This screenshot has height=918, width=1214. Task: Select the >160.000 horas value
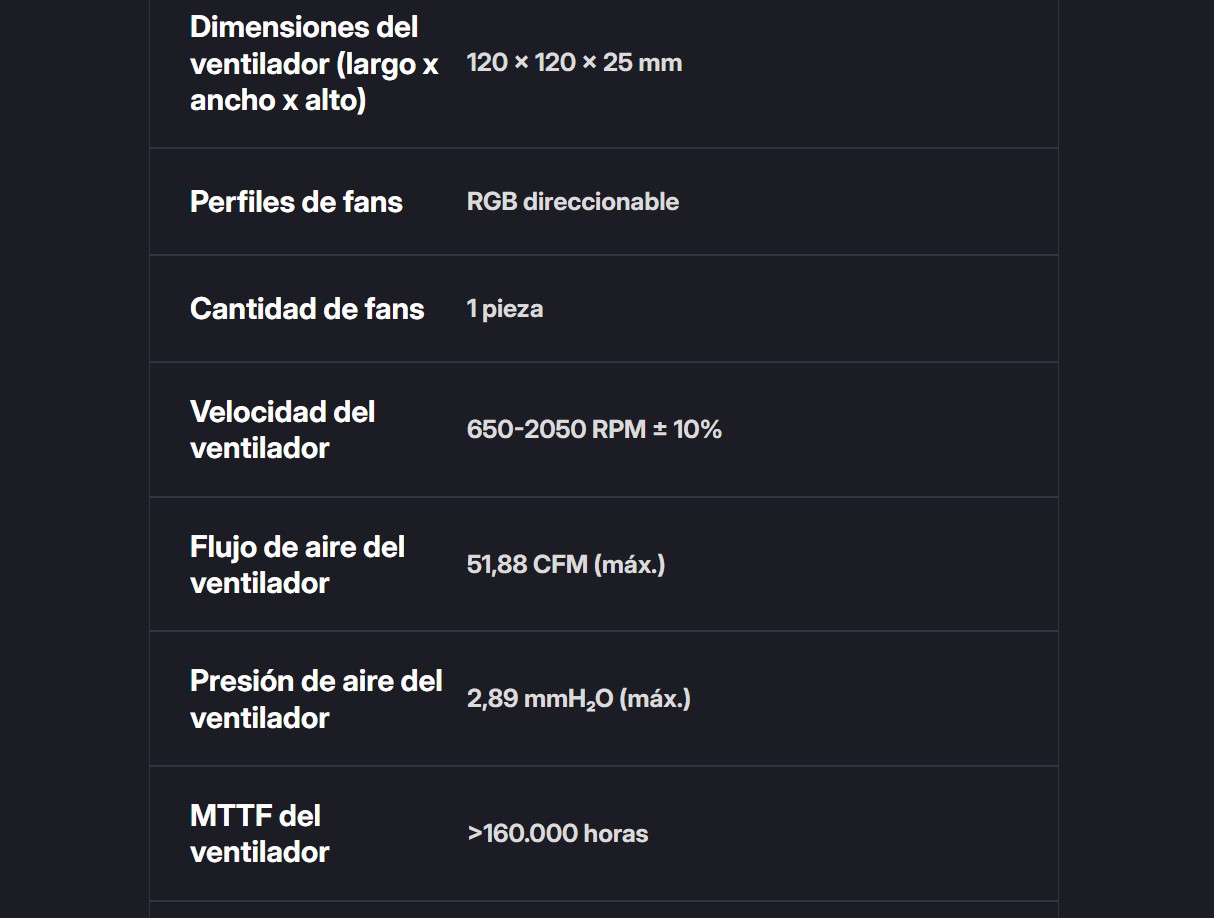coord(558,834)
